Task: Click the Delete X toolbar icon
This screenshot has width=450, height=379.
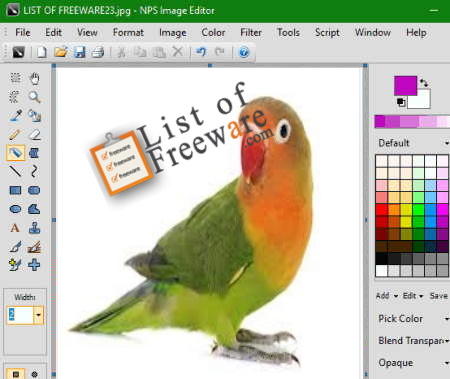Action: pyautogui.click(x=178, y=52)
